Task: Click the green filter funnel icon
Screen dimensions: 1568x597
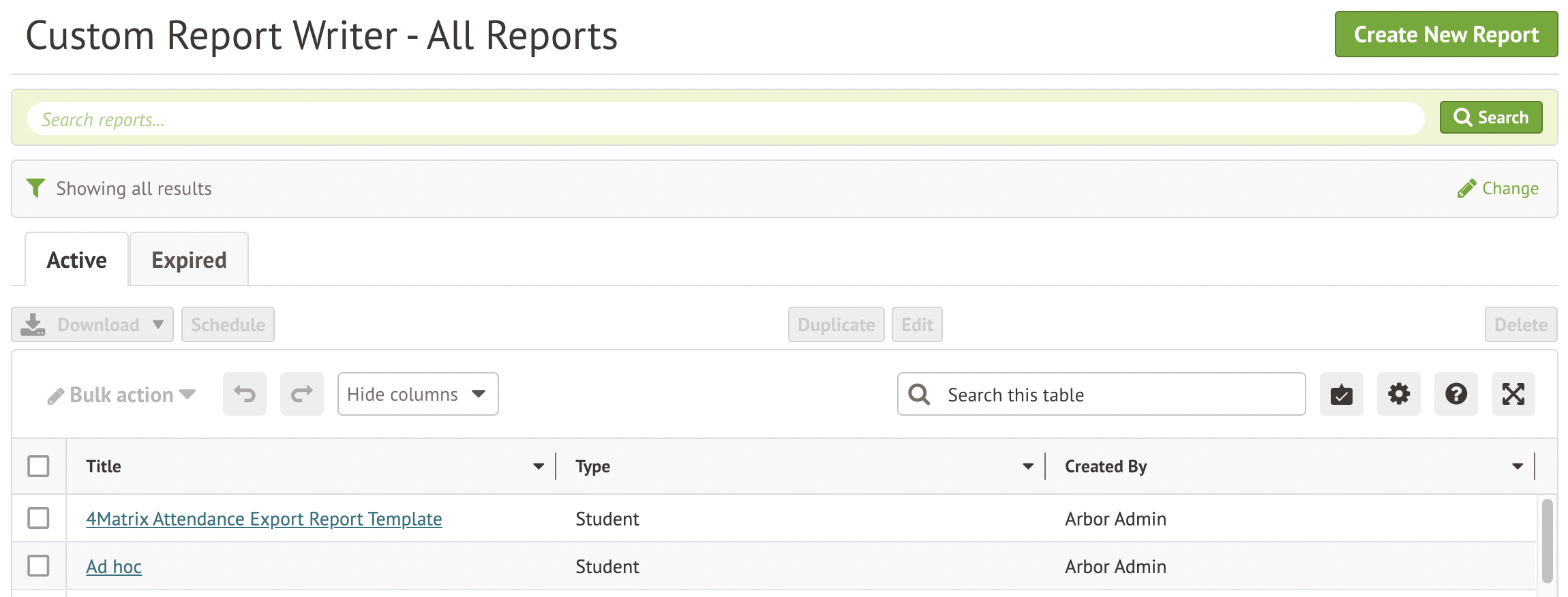Action: pos(35,188)
